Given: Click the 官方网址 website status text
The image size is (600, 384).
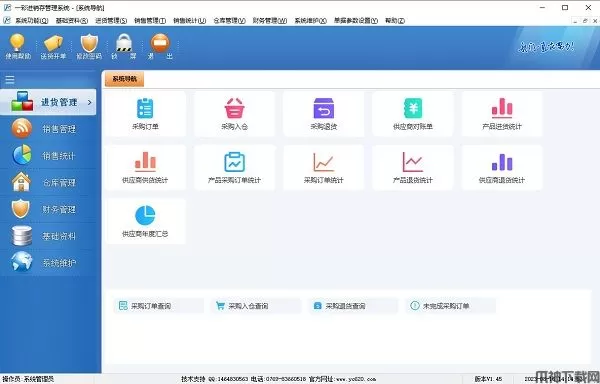Looking at the screenshot, I should coord(342,379).
